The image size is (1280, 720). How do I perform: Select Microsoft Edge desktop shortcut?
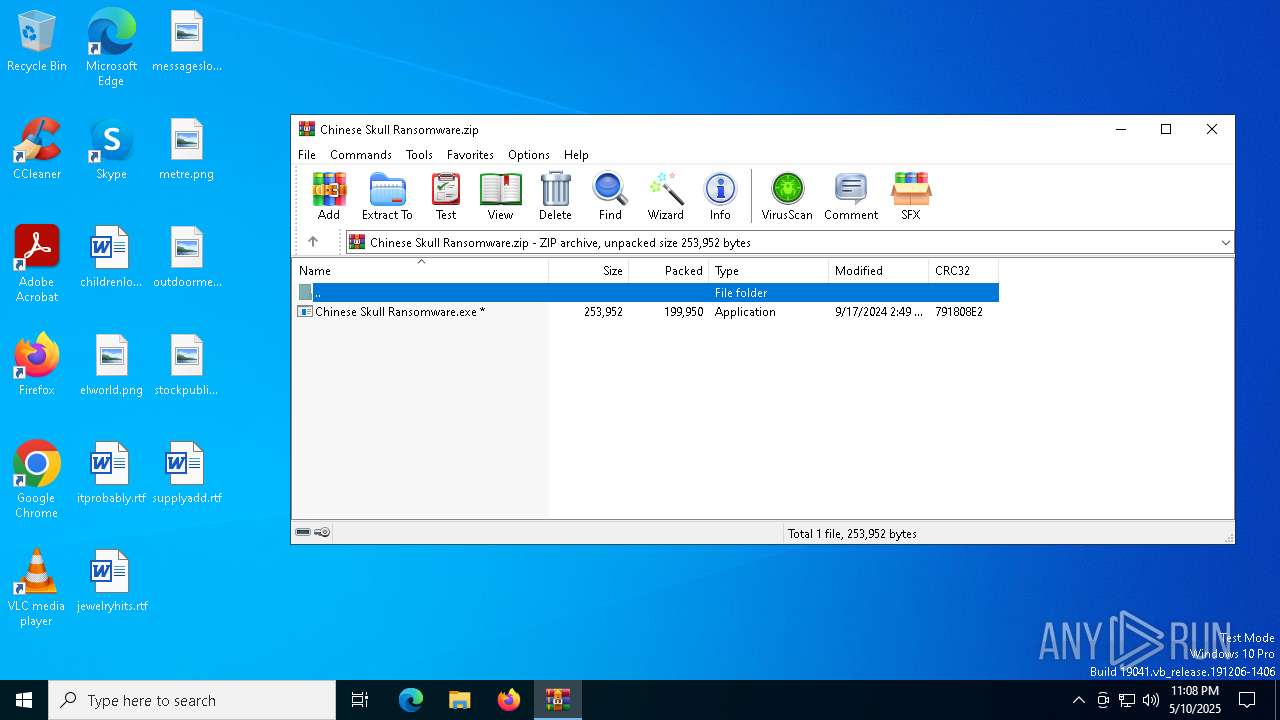point(111,48)
